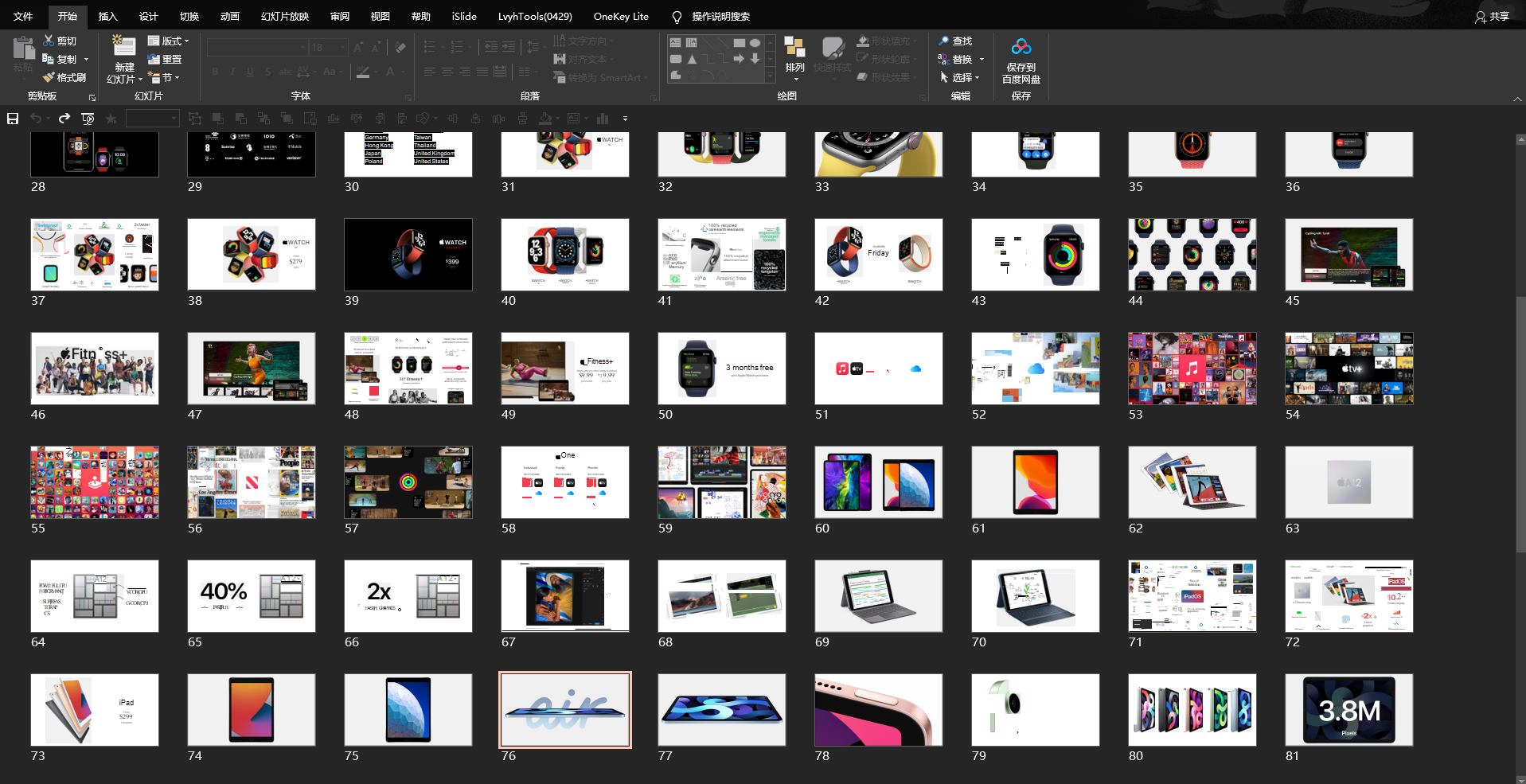Open the font name combo box
This screenshot has height=784, width=1526.
point(257,48)
